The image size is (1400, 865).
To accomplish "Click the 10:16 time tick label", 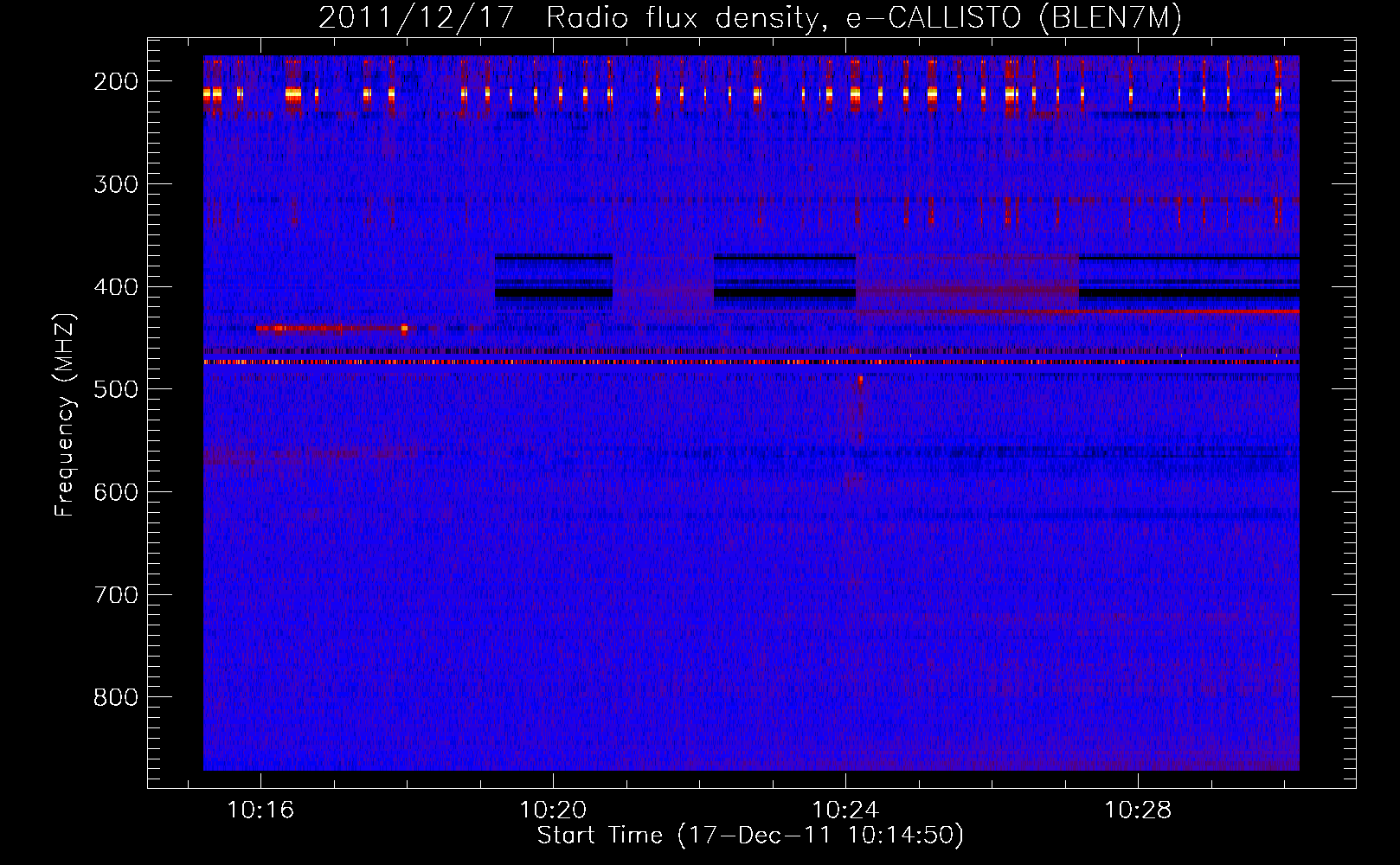I will tap(260, 810).
